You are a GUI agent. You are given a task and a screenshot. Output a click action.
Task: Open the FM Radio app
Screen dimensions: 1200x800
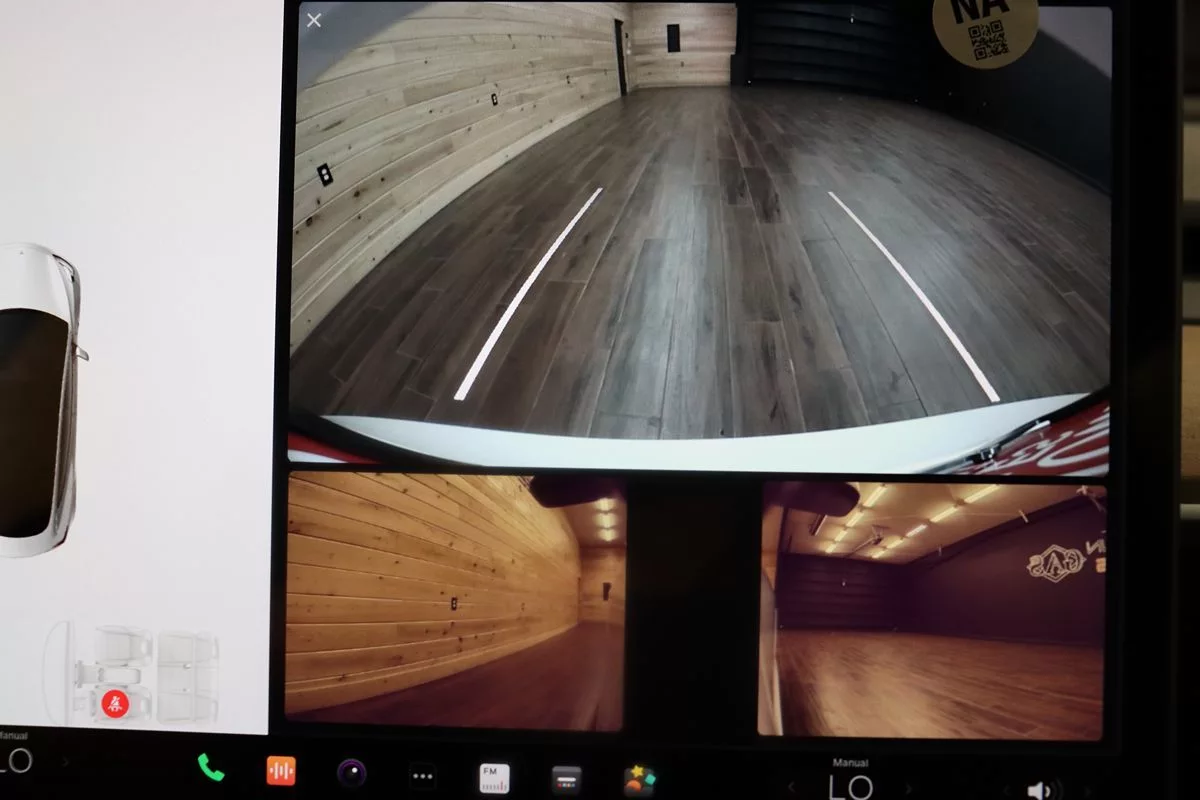coord(494,778)
